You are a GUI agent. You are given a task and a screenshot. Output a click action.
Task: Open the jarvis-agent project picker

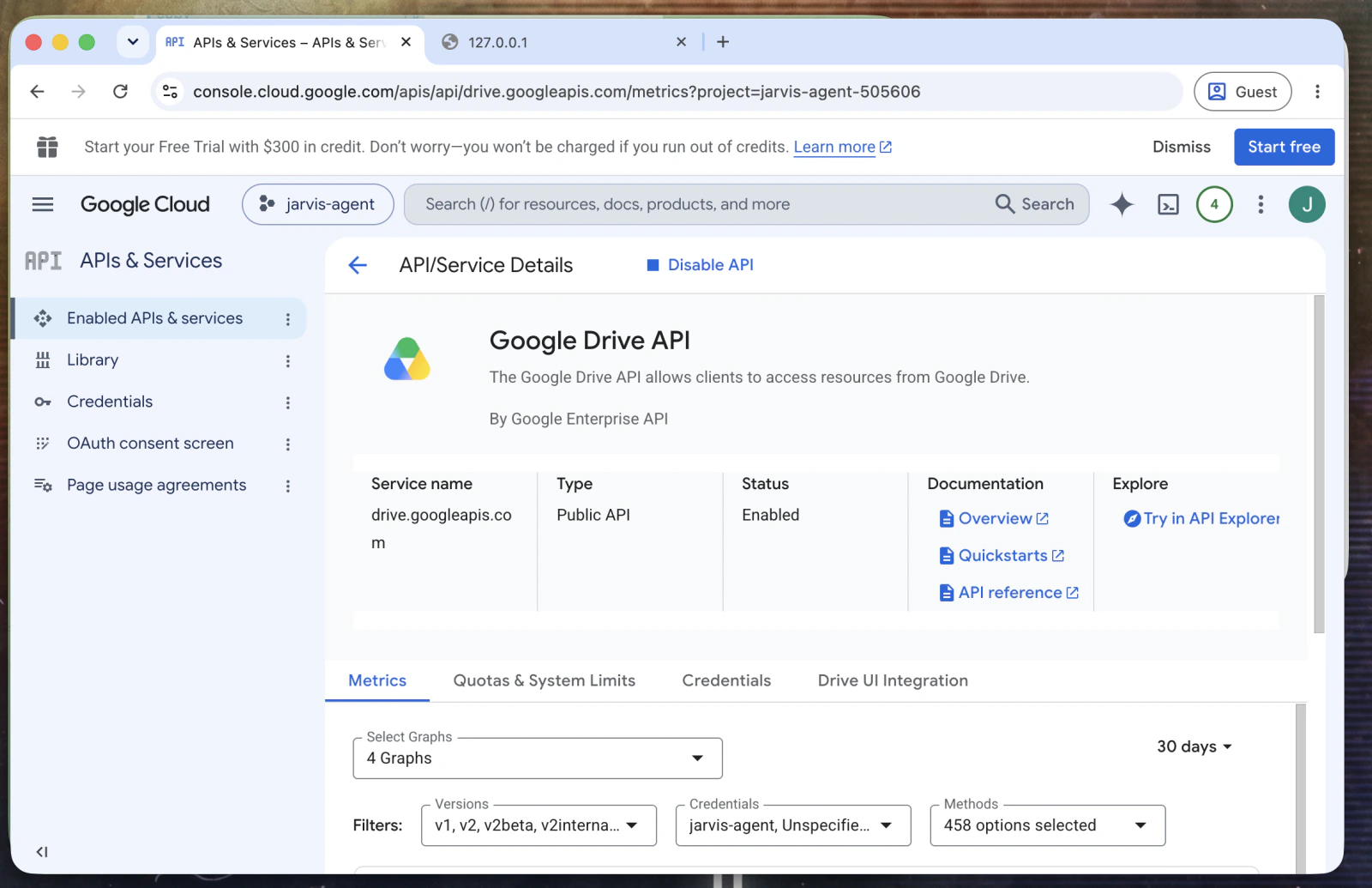point(318,204)
